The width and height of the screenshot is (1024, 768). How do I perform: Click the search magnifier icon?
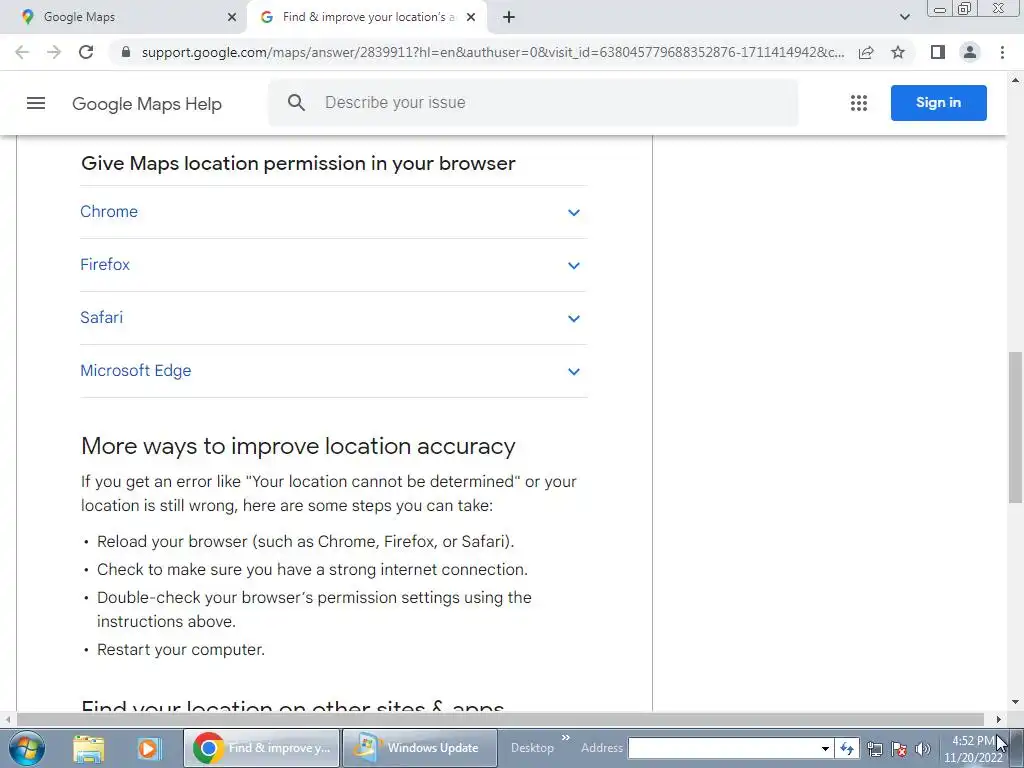pyautogui.click(x=296, y=103)
